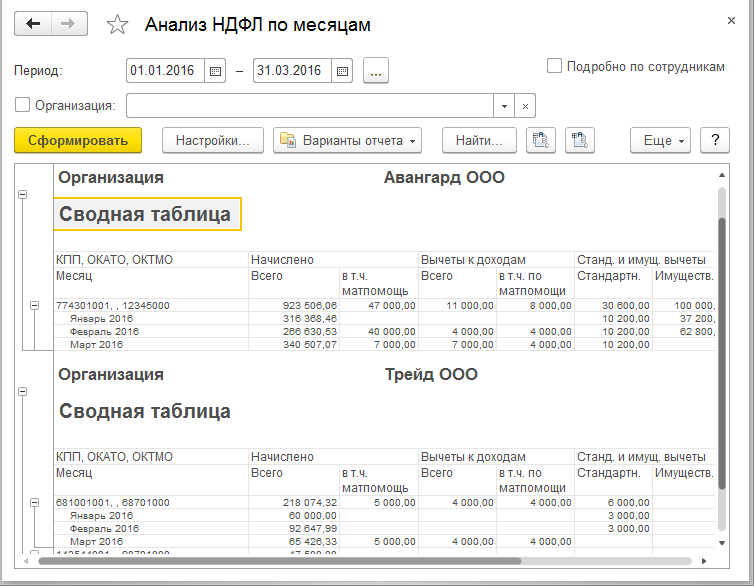
Task: Click the second group icon before Еще
Action: click(x=580, y=141)
